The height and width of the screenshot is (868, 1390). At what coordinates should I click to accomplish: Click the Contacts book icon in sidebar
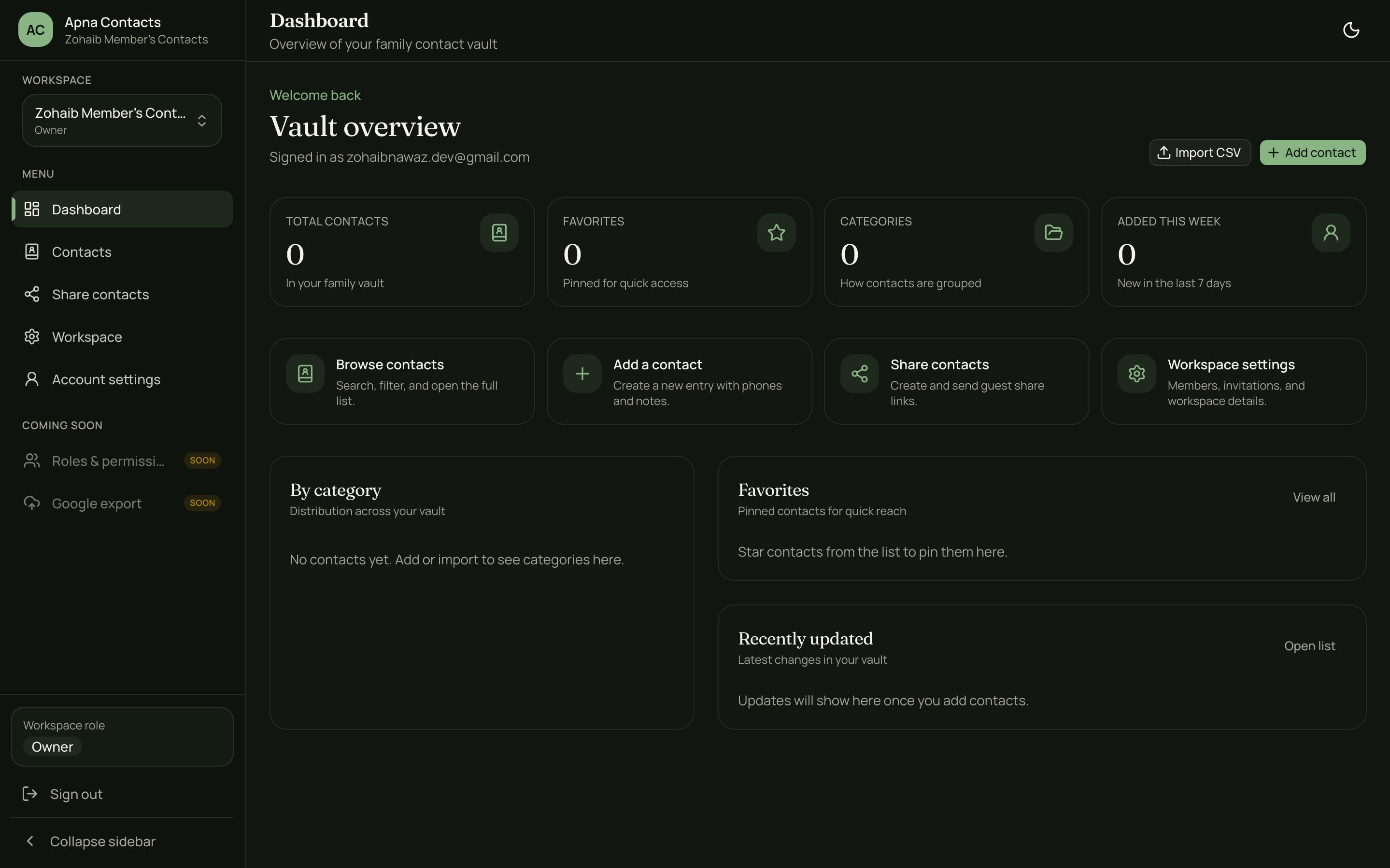[x=32, y=252]
